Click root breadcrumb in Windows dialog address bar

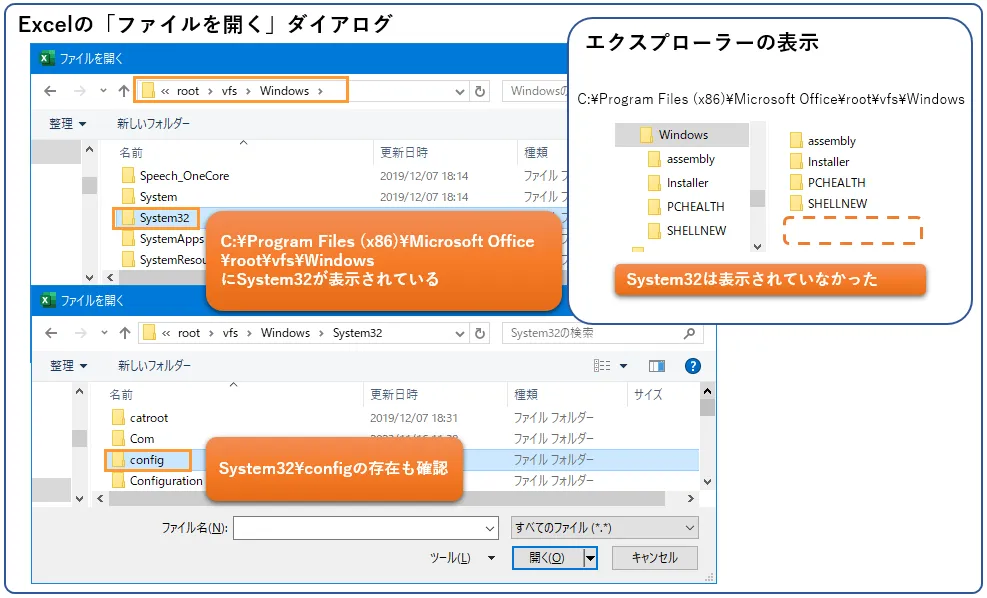(188, 91)
